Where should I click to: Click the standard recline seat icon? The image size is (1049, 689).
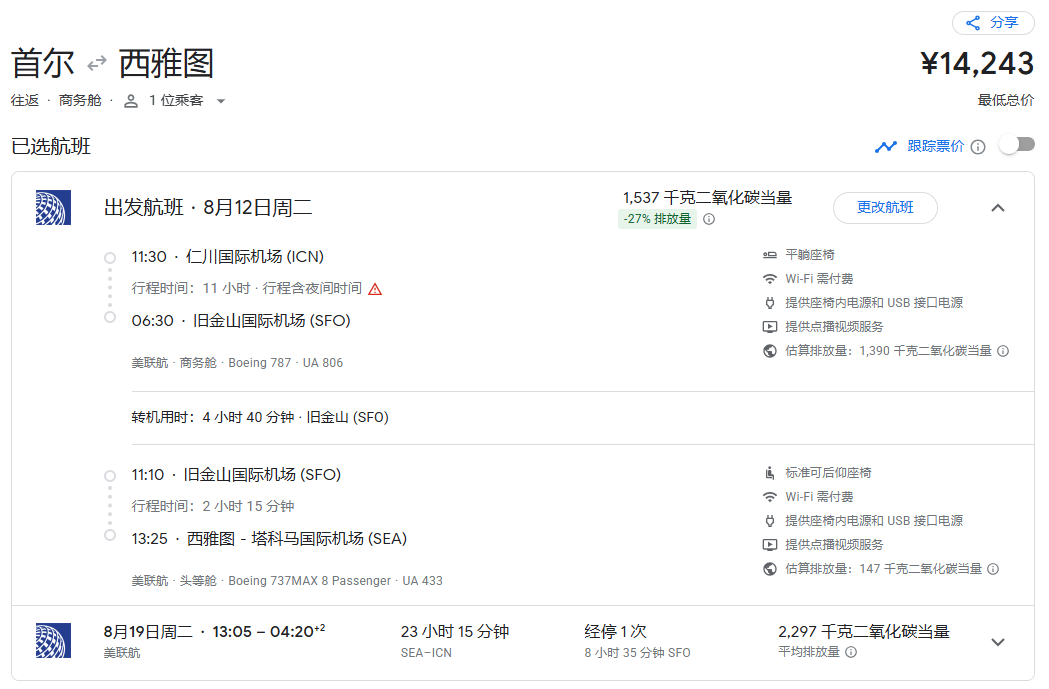point(770,473)
